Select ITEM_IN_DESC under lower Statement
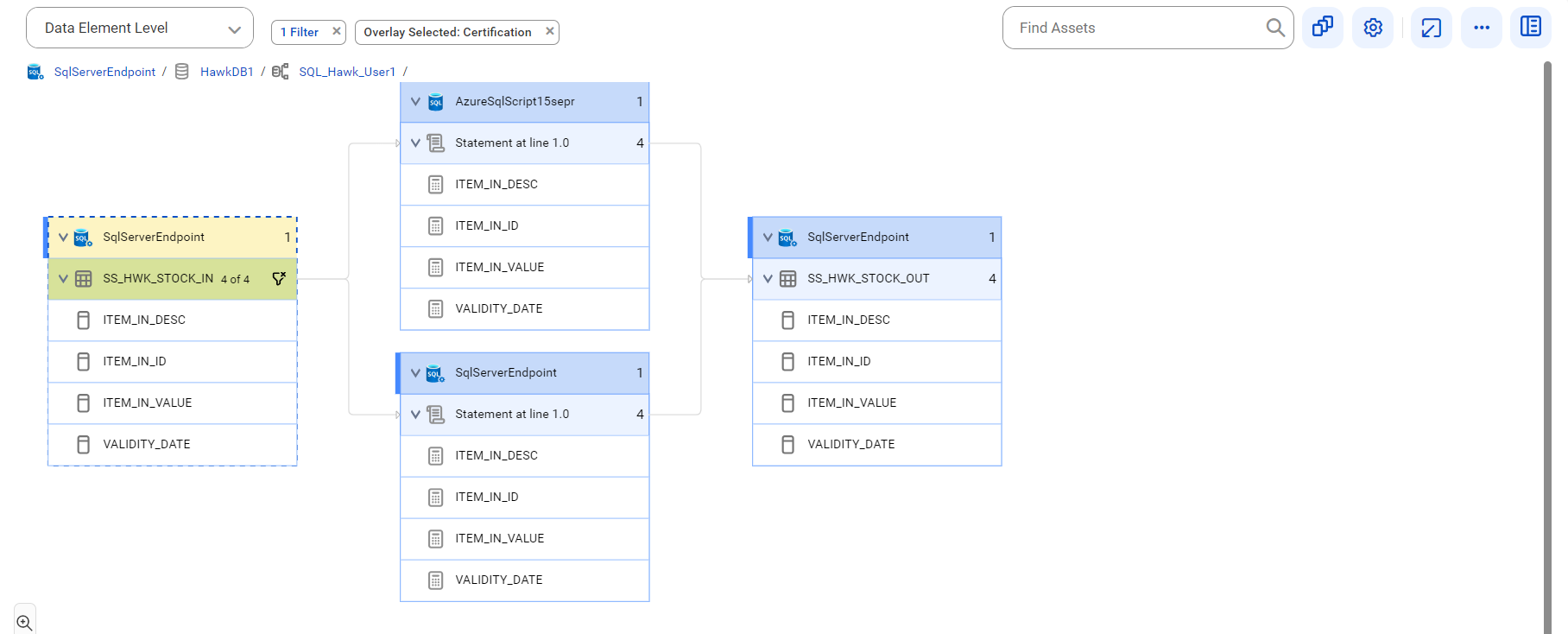1568x634 pixels. [525, 456]
